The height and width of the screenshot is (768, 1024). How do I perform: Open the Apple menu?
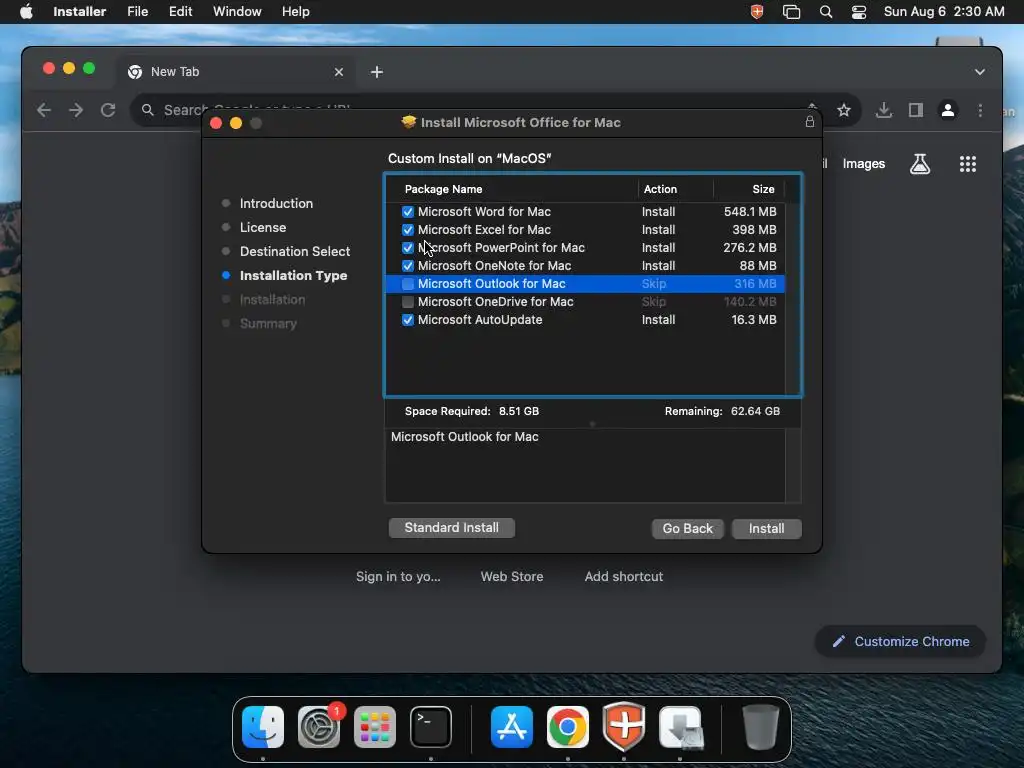[26, 11]
